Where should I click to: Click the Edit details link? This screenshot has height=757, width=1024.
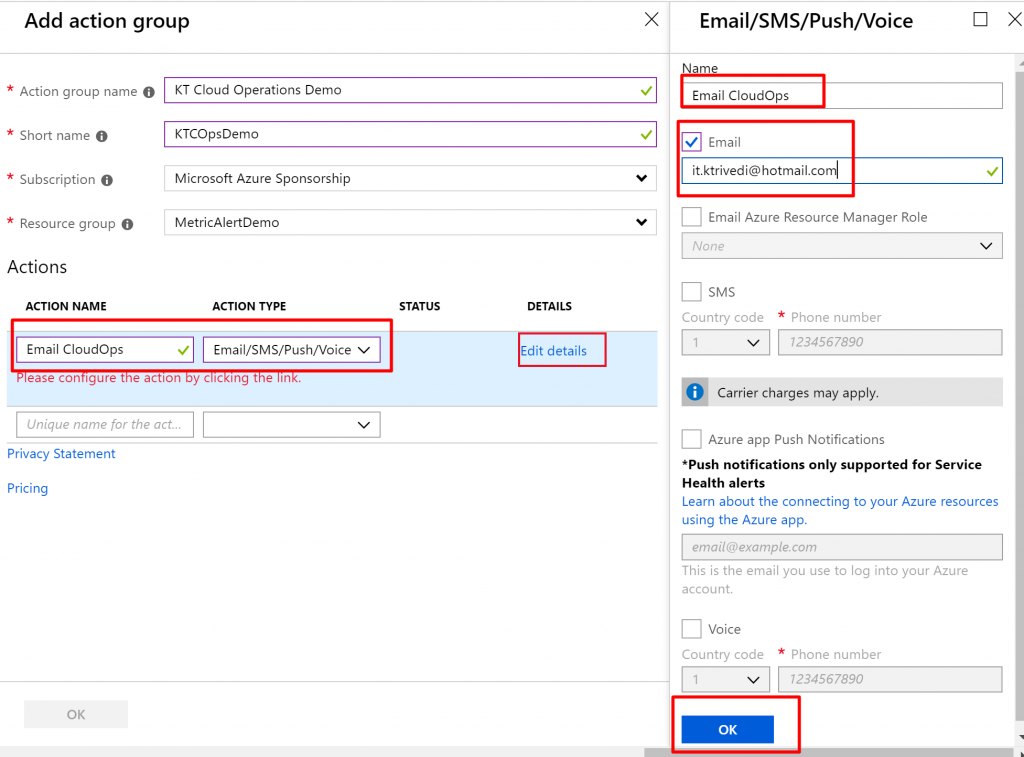(553, 351)
